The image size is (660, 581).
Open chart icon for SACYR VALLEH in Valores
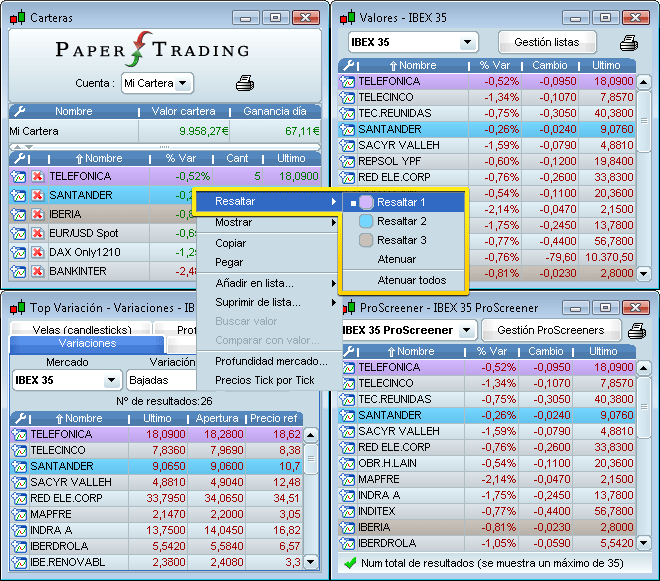pos(348,146)
